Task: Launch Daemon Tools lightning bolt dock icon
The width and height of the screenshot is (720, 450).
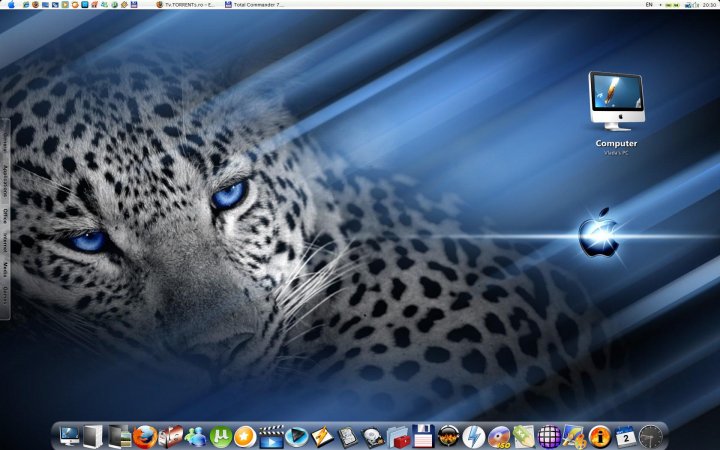Action: [x=473, y=436]
